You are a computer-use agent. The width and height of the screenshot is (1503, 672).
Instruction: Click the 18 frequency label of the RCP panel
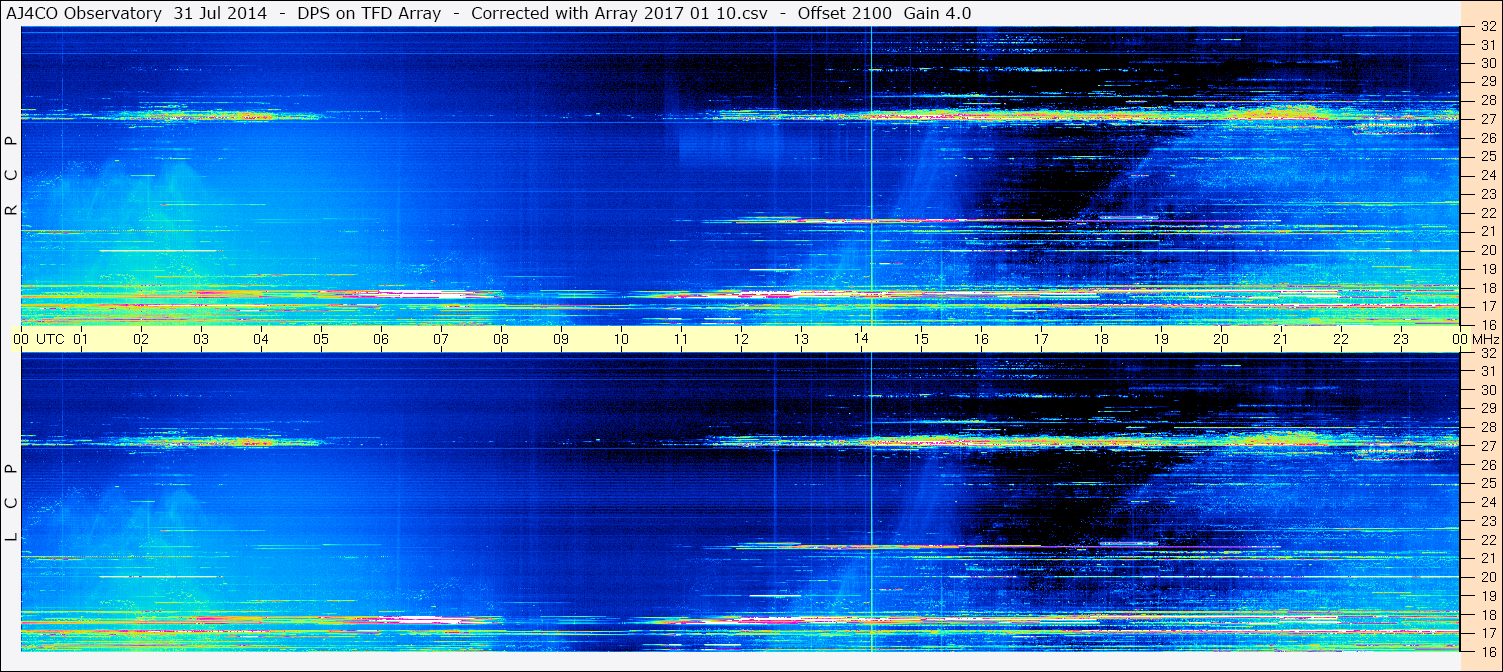pos(1487,287)
